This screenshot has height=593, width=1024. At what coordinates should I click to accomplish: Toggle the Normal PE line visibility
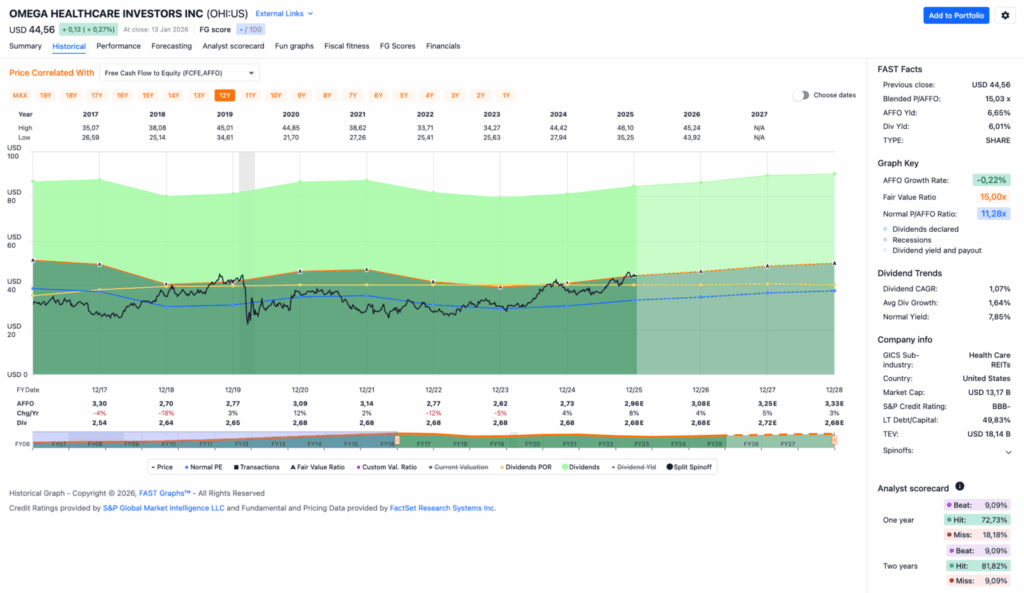(x=203, y=466)
